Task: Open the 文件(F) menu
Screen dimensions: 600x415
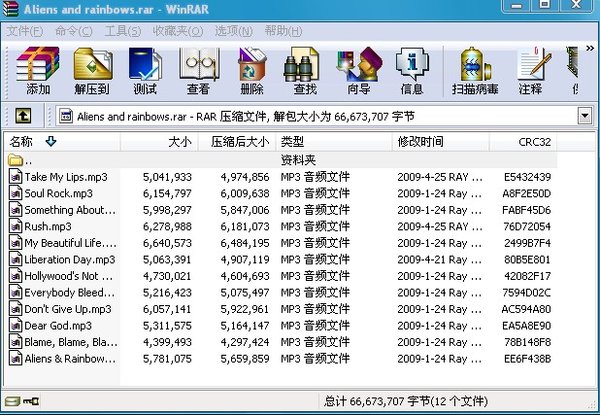Action: coord(25,31)
